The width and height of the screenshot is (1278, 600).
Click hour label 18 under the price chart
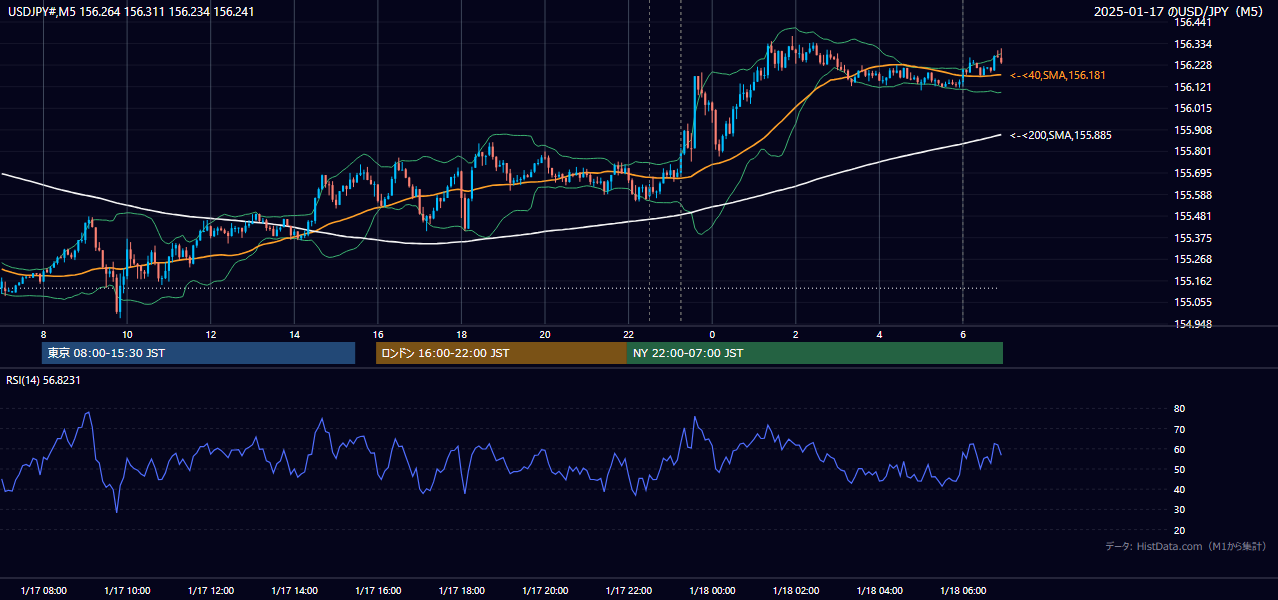461,334
